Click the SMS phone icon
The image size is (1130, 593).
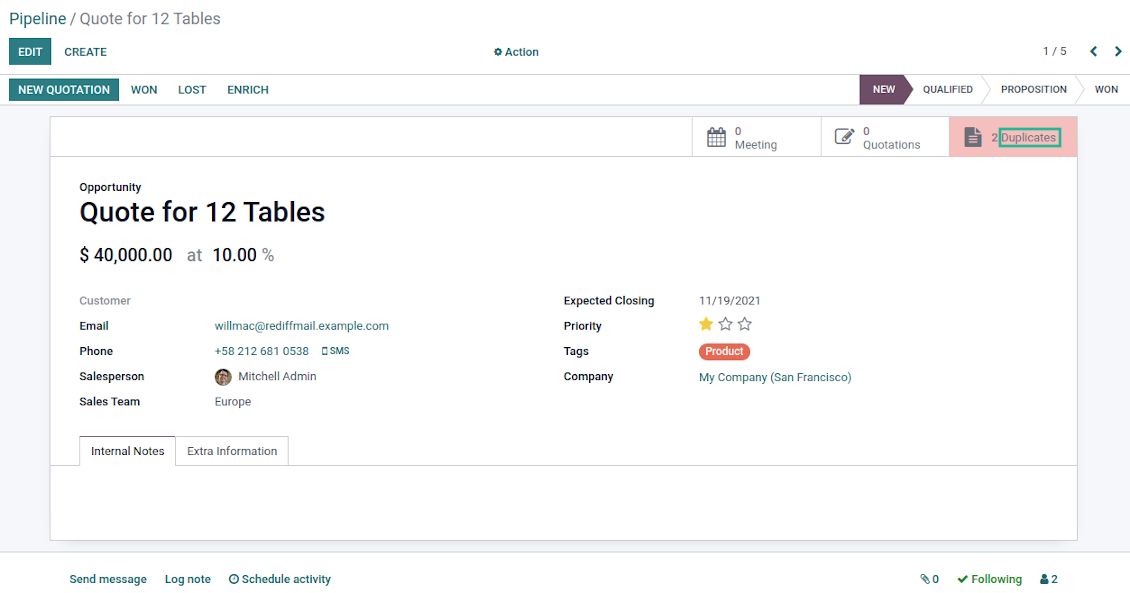click(324, 352)
